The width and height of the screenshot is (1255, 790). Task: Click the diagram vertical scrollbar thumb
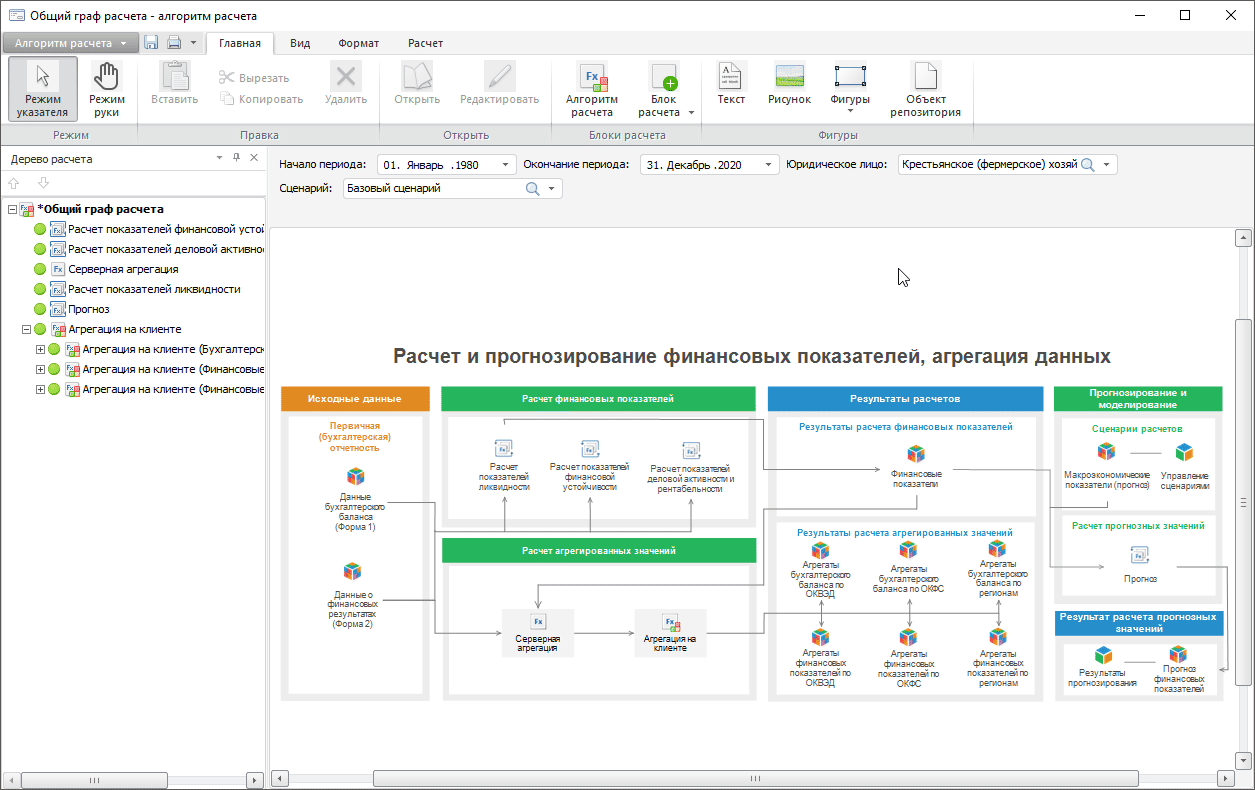(x=1243, y=503)
